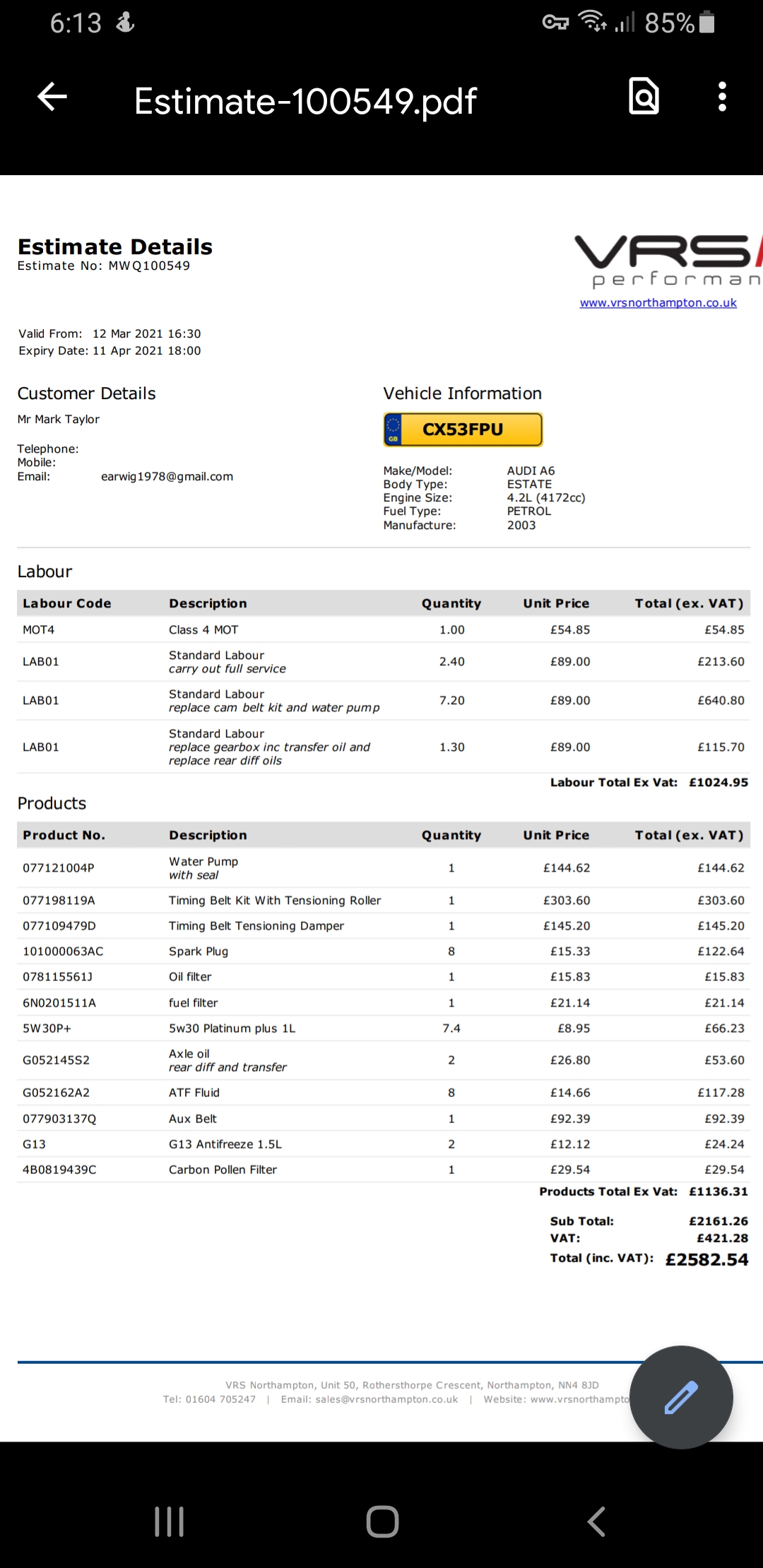The image size is (763, 1568).
Task: Tap the back arrow in the header
Action: click(52, 97)
